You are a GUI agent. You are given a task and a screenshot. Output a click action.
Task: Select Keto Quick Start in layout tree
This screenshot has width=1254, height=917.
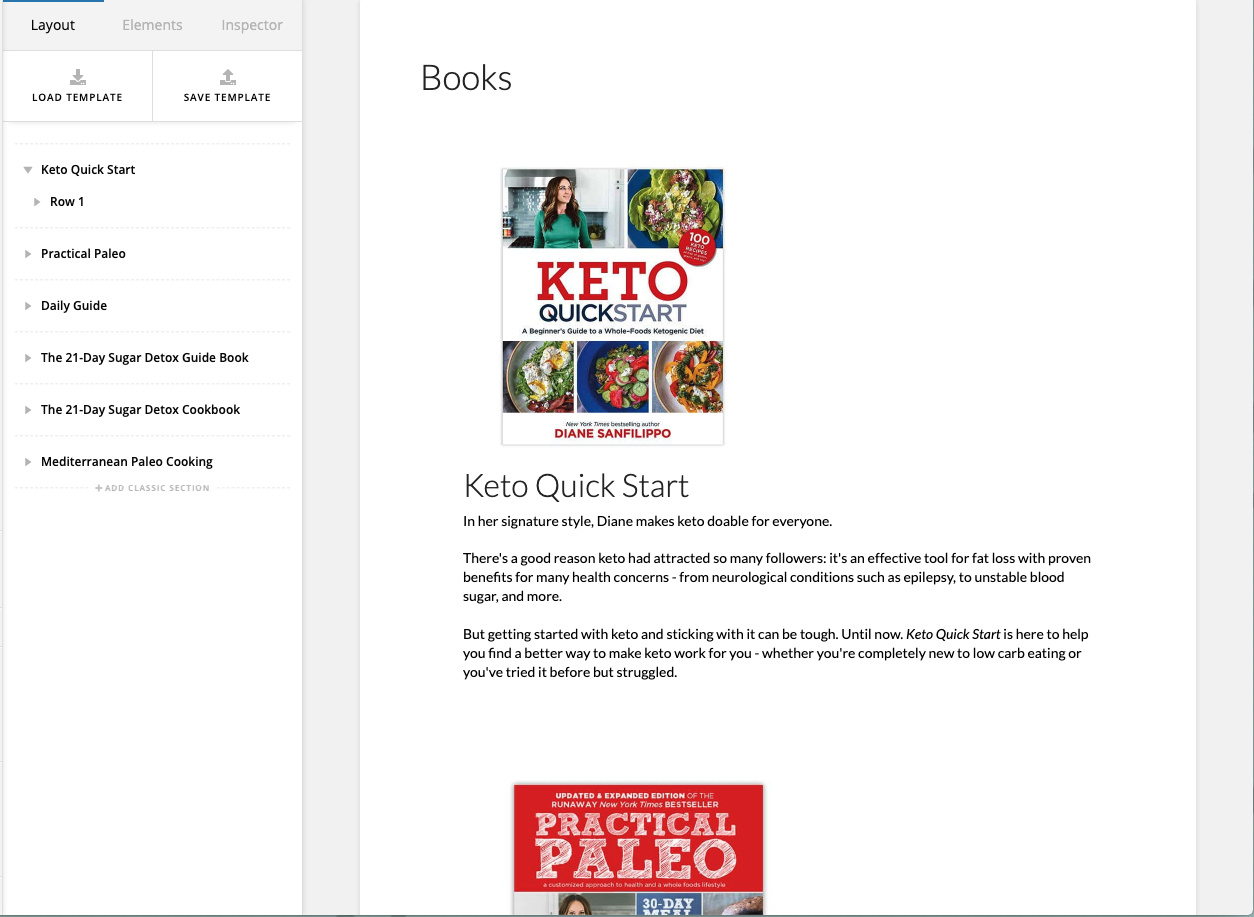coord(88,170)
